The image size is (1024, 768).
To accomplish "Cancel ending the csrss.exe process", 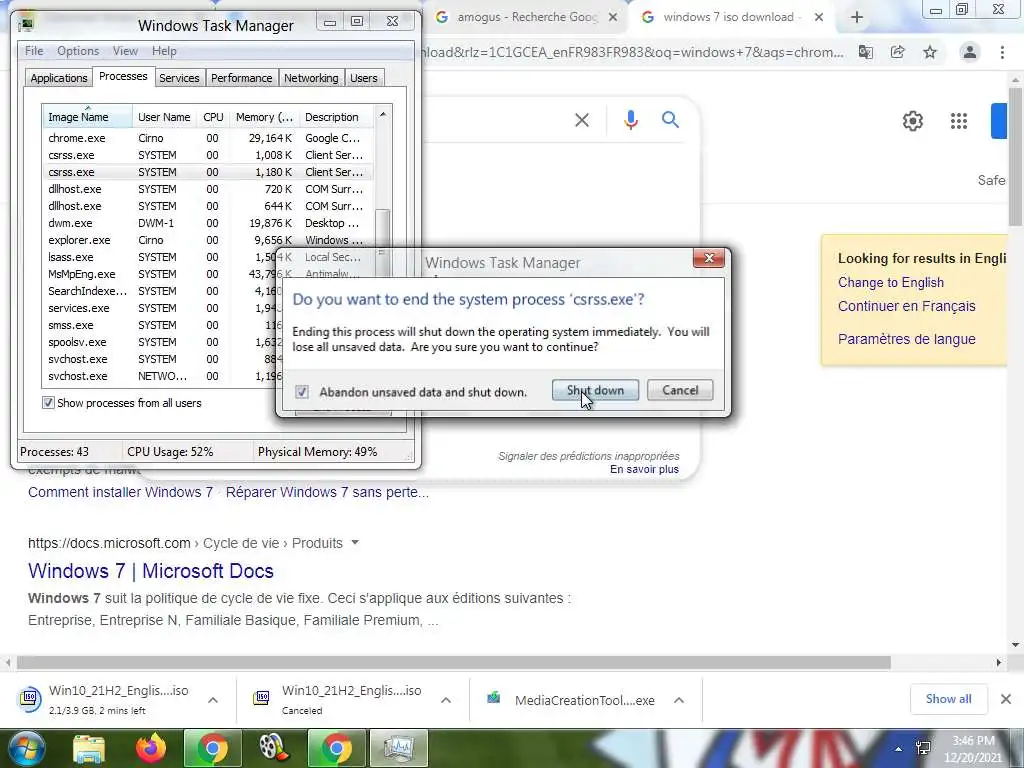I will click(x=680, y=390).
